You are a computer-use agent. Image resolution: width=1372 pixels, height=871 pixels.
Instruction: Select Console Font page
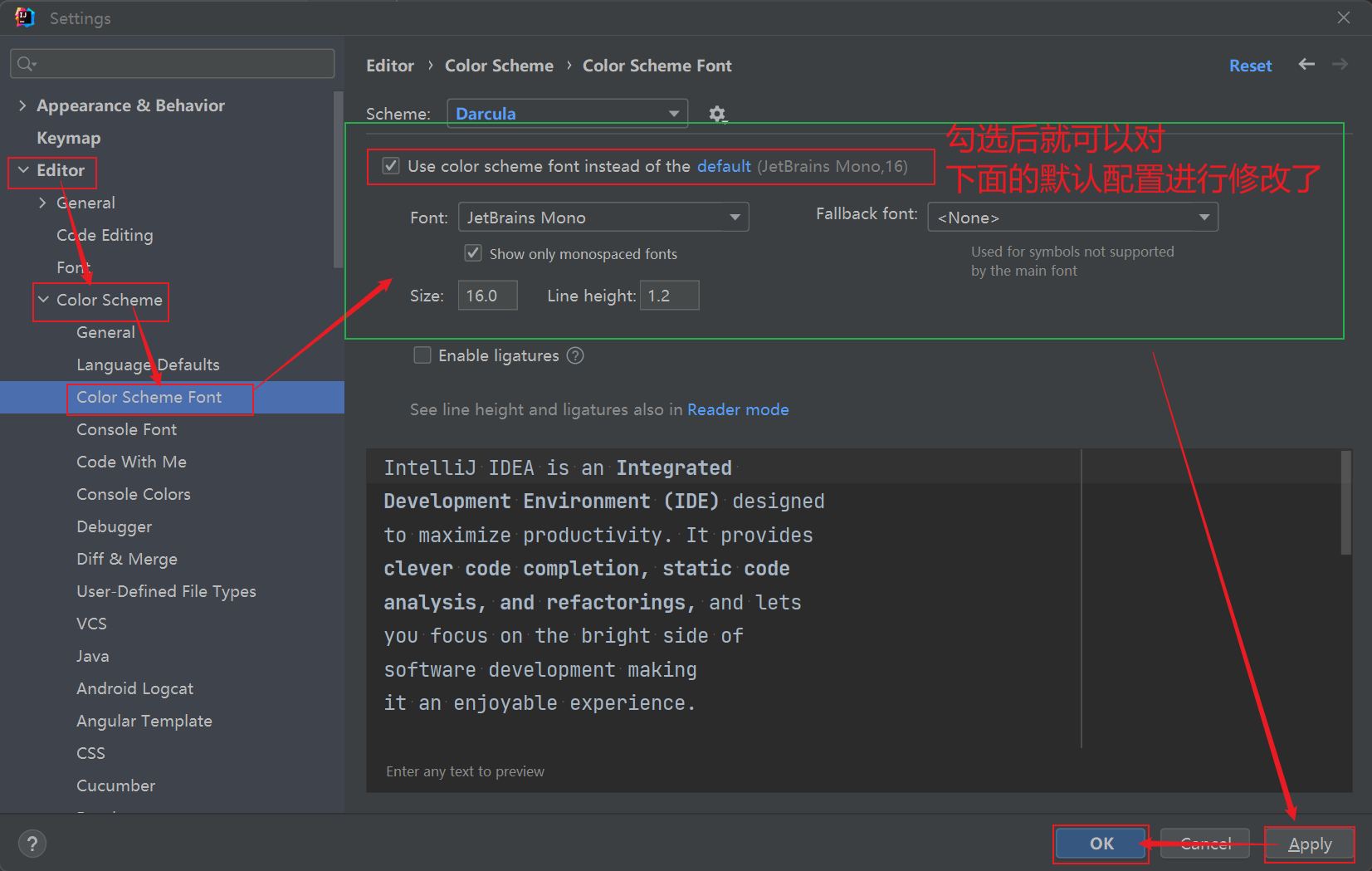click(x=126, y=429)
